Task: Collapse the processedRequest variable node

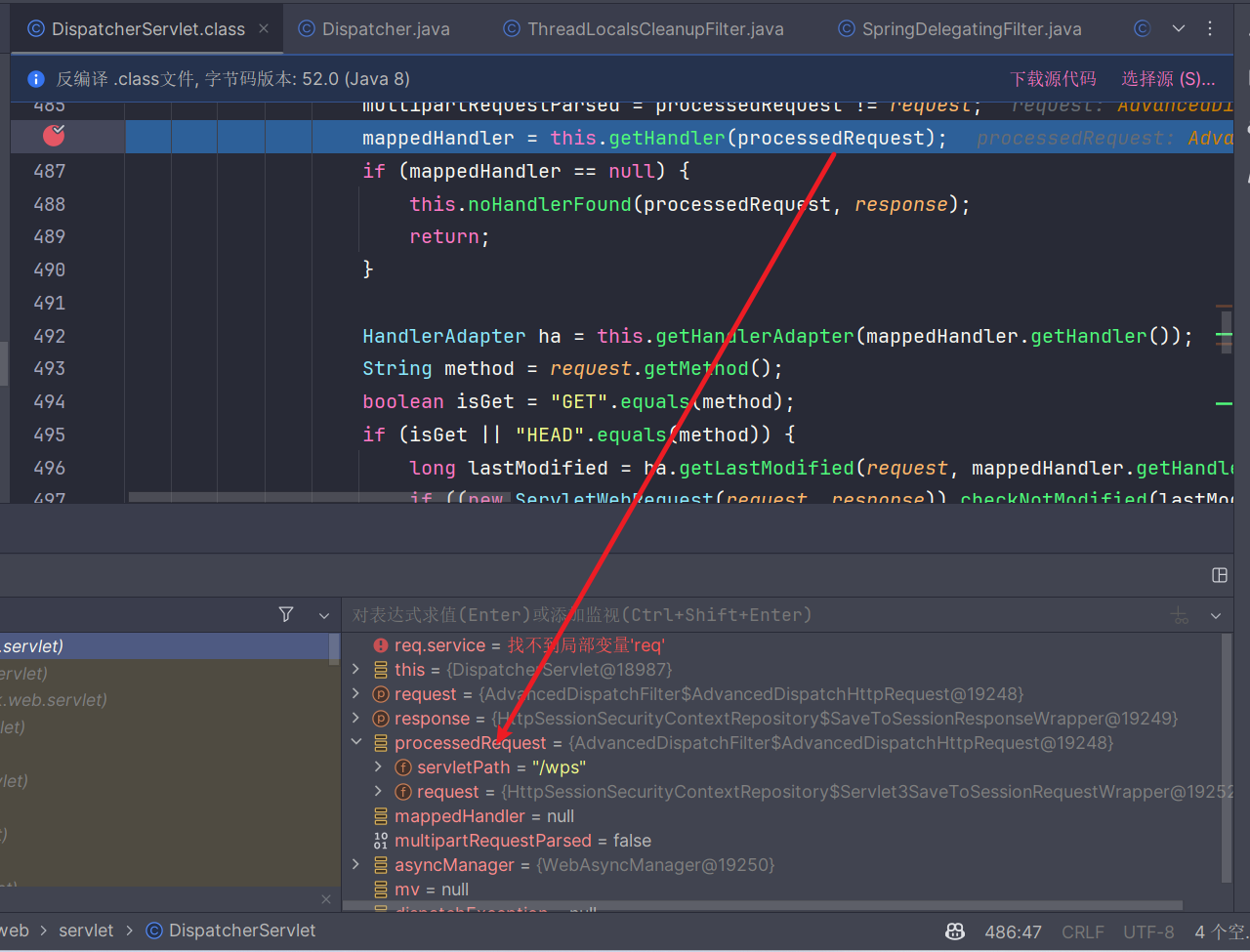Action: click(x=357, y=743)
